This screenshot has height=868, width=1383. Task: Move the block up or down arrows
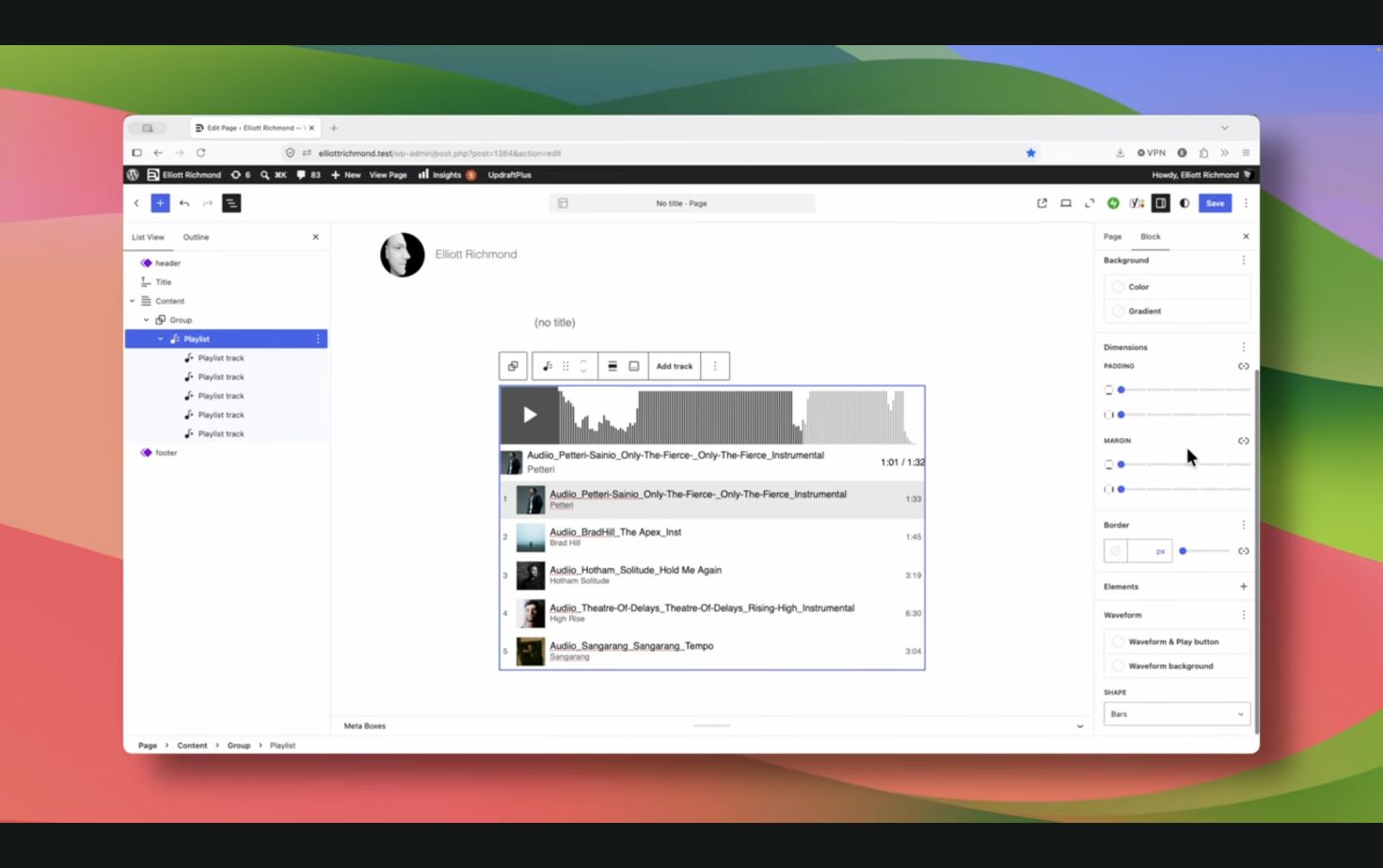click(583, 366)
